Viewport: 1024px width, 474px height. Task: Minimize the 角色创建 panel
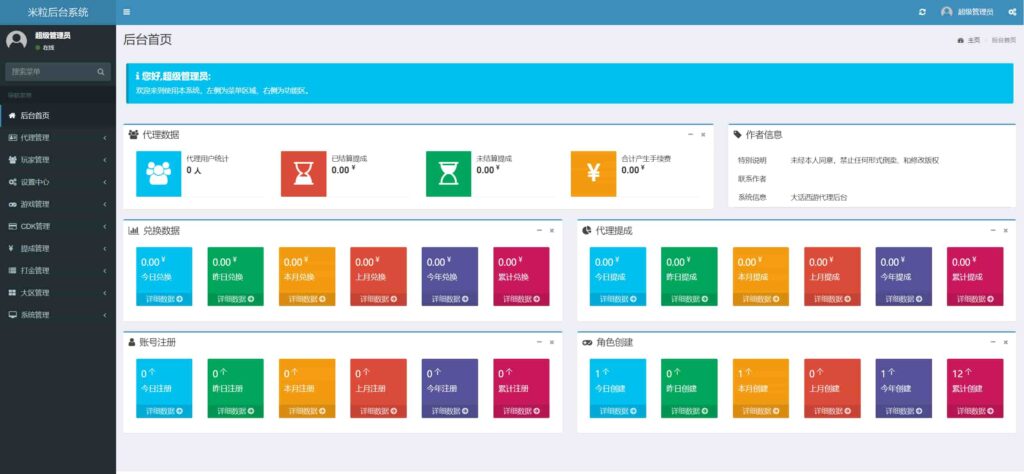point(992,342)
